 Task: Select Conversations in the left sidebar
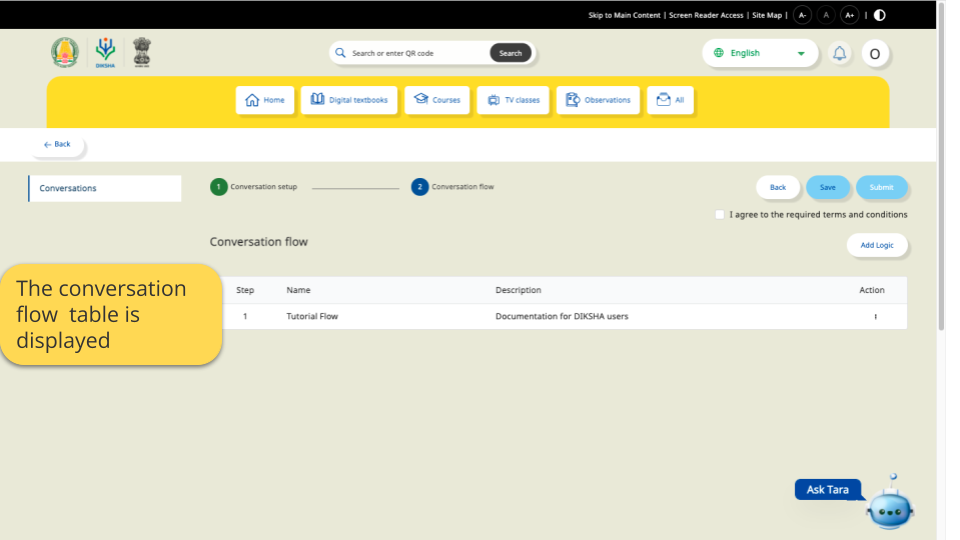105,188
